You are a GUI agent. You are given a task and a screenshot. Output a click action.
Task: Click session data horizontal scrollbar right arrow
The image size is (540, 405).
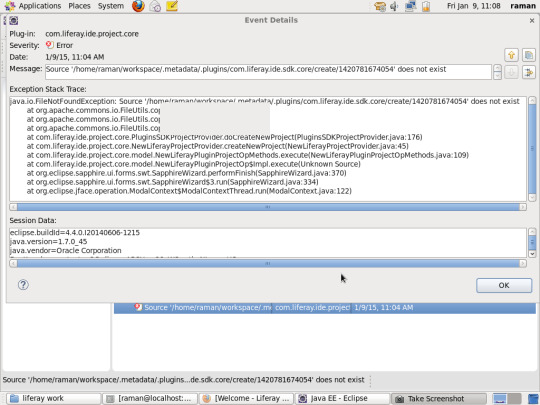tap(523, 263)
